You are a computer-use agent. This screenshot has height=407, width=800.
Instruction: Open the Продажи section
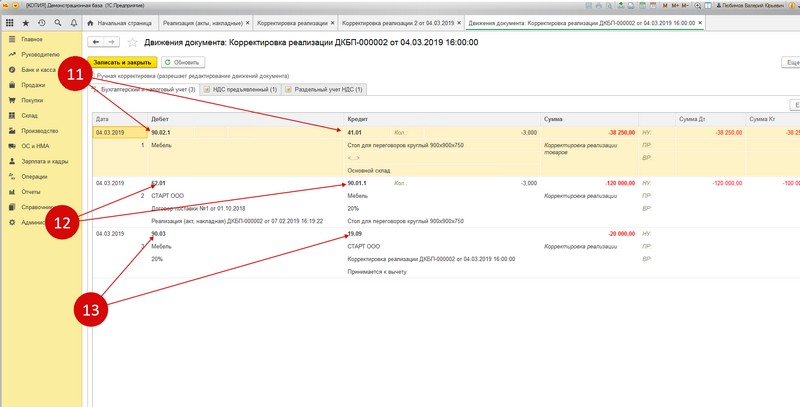click(x=33, y=85)
